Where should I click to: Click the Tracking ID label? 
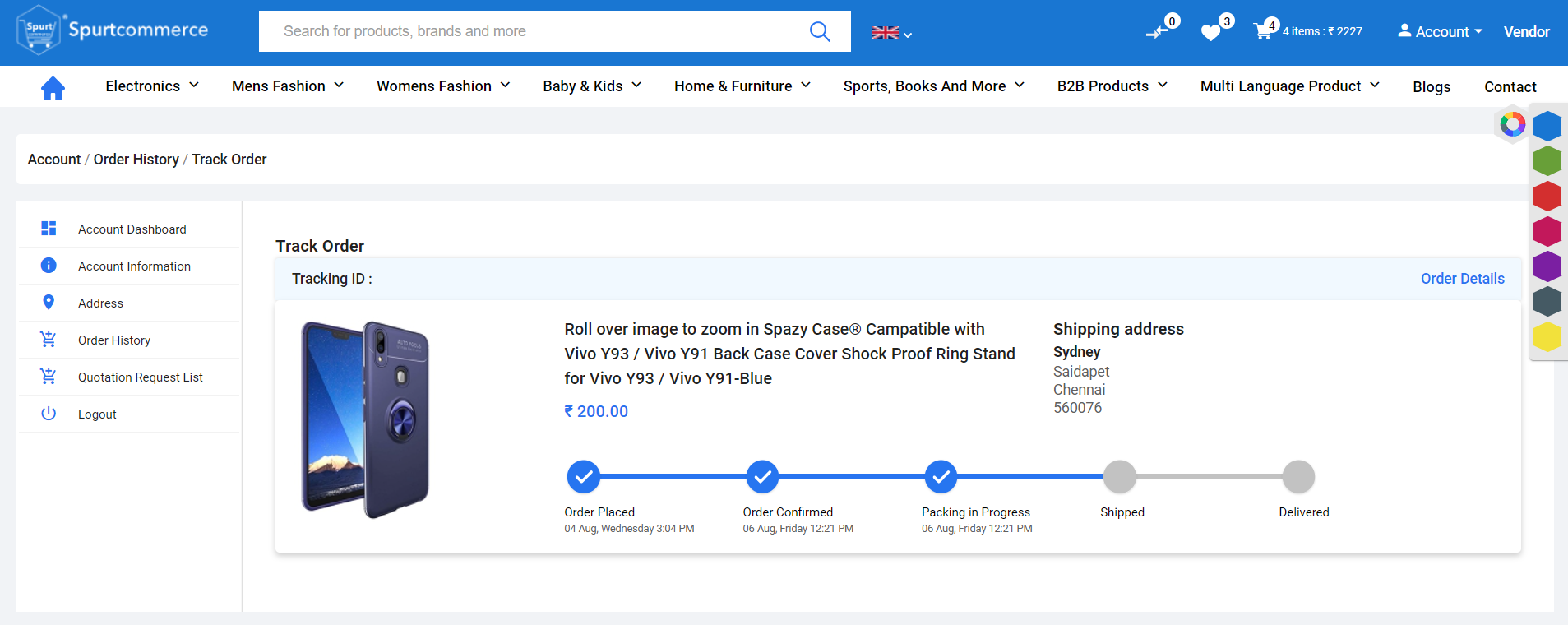[x=332, y=279]
